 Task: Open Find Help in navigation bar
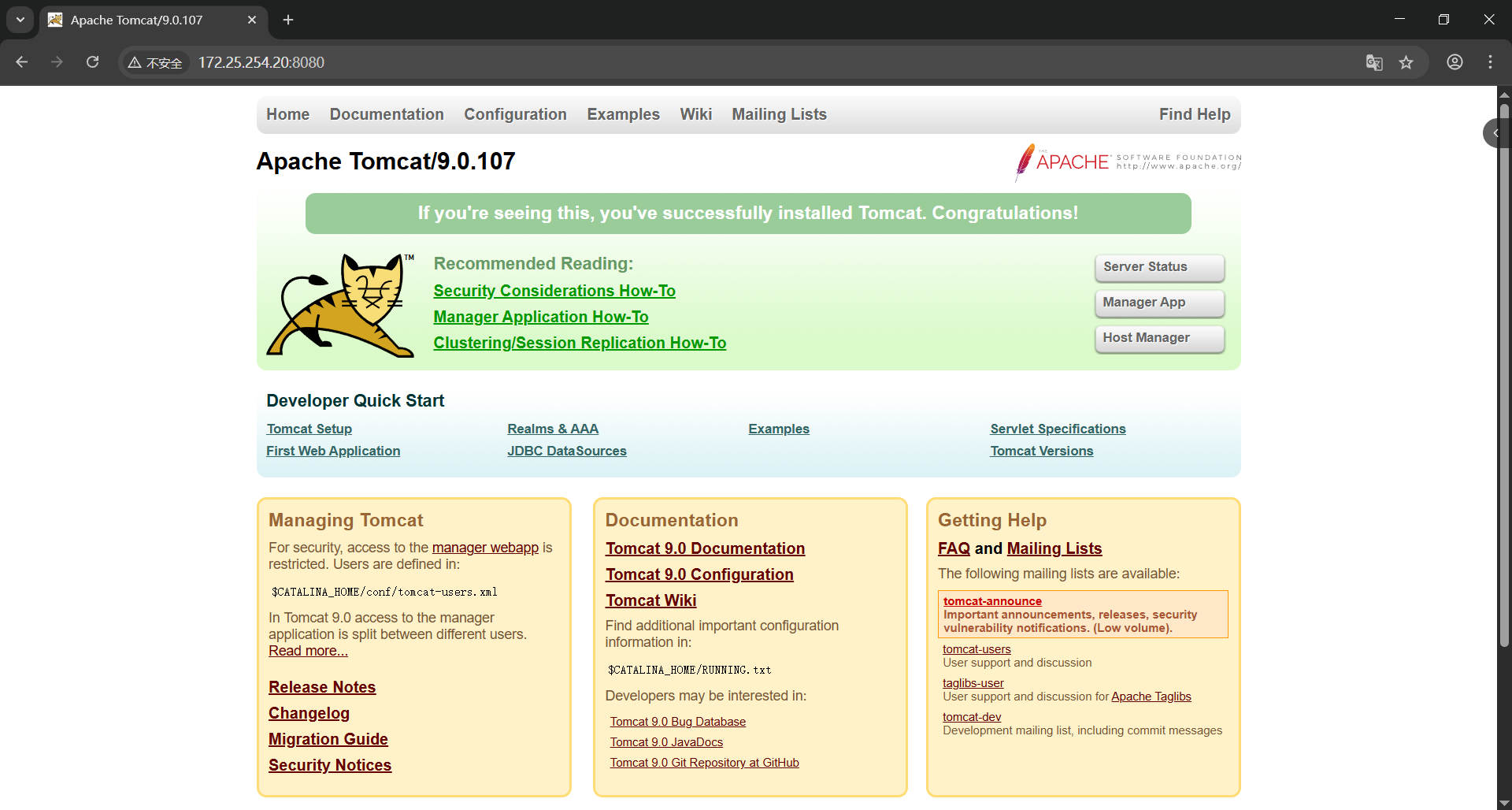coord(1195,114)
